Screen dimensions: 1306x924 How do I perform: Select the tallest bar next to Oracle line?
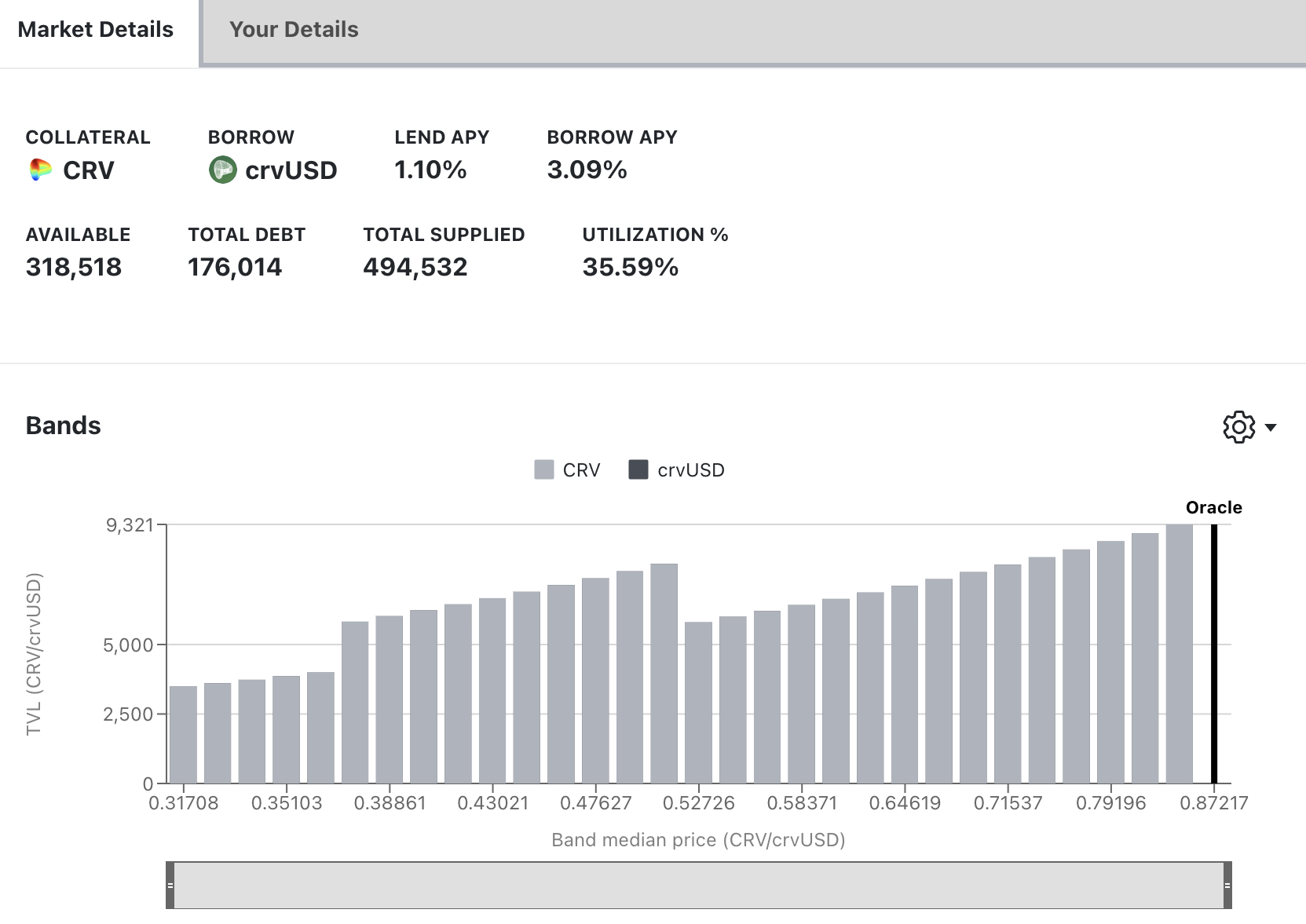coord(1179,653)
